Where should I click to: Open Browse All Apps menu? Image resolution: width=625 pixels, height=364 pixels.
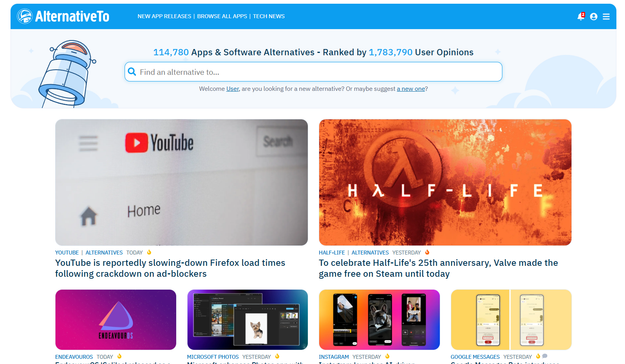pyautogui.click(x=222, y=16)
